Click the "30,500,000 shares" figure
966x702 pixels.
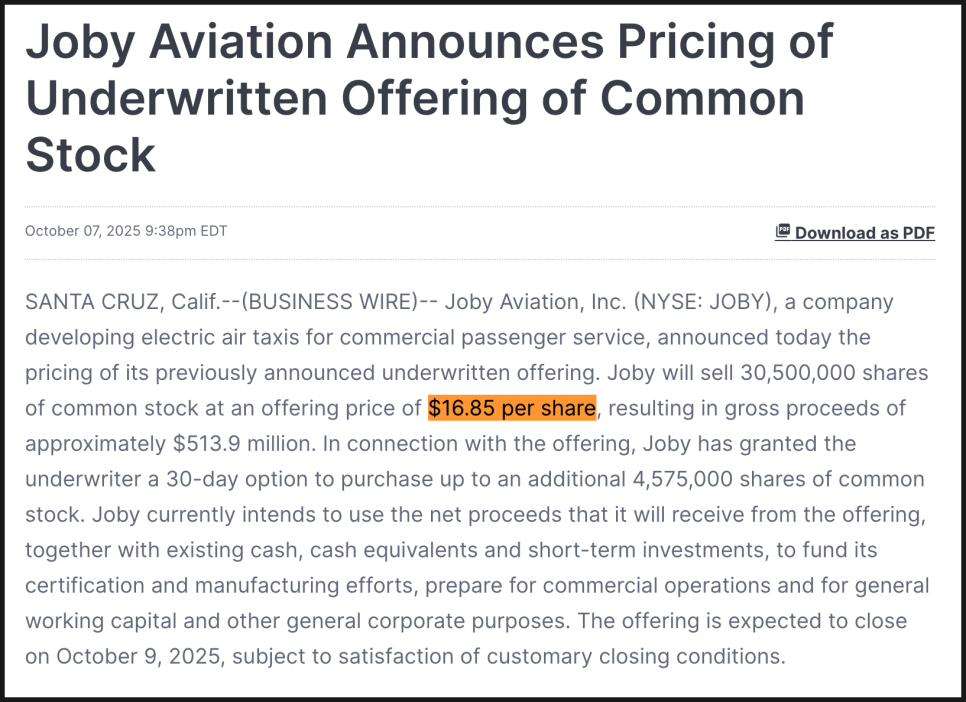834,373
